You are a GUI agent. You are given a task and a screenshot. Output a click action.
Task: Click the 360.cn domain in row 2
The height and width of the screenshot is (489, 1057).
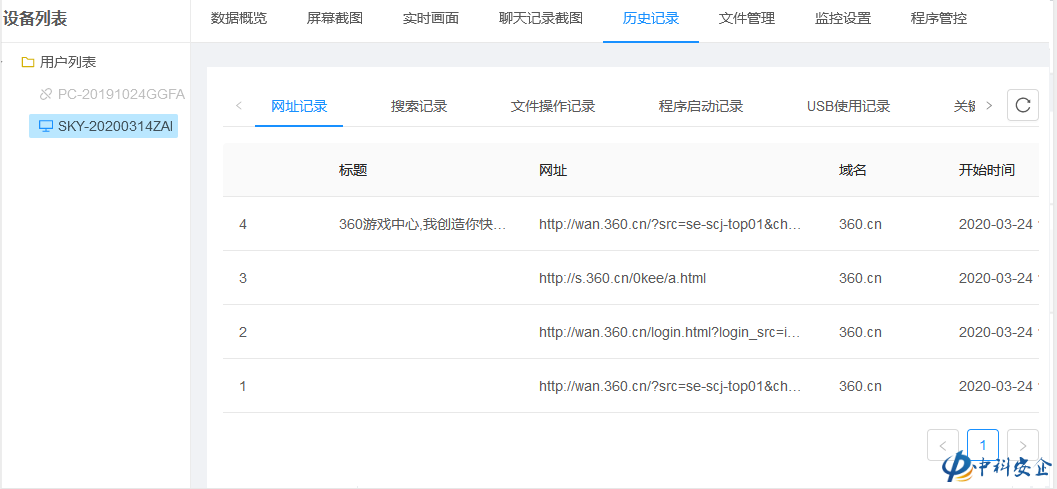860,332
